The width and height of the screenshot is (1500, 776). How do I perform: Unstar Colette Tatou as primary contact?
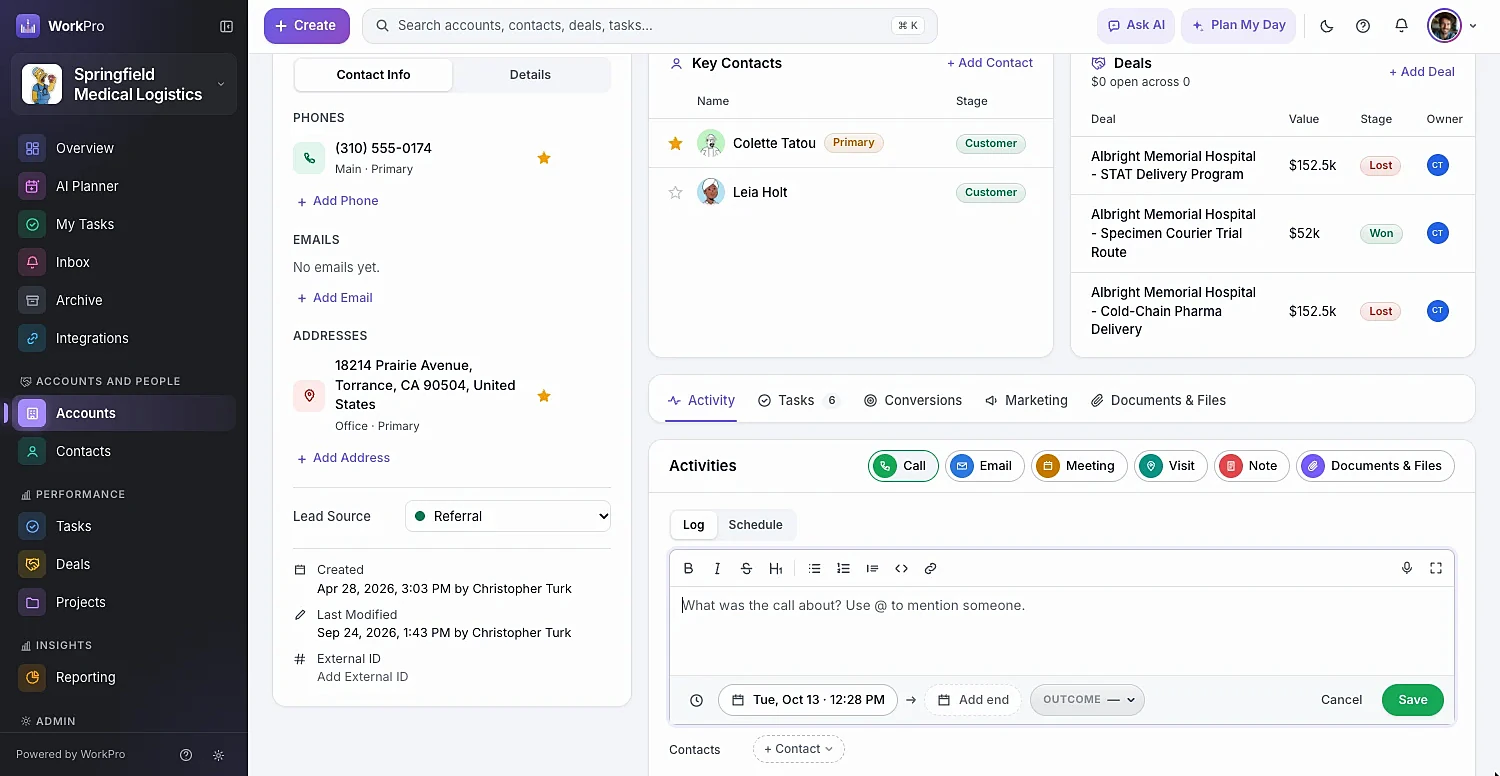[x=675, y=143]
